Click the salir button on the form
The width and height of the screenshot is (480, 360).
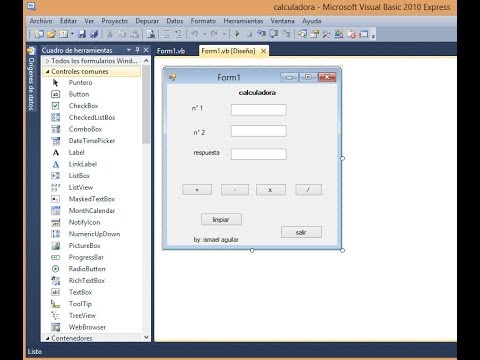pos(301,232)
